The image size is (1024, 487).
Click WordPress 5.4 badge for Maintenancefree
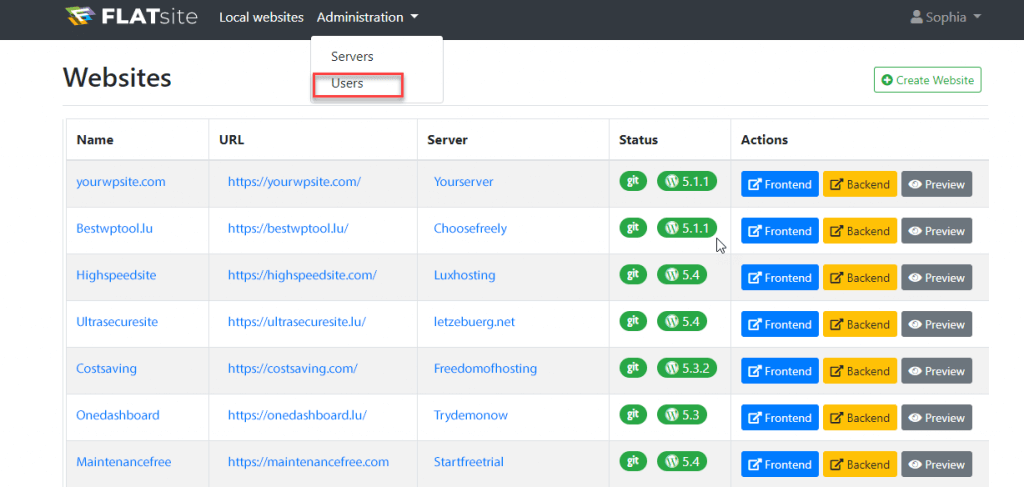coord(682,461)
